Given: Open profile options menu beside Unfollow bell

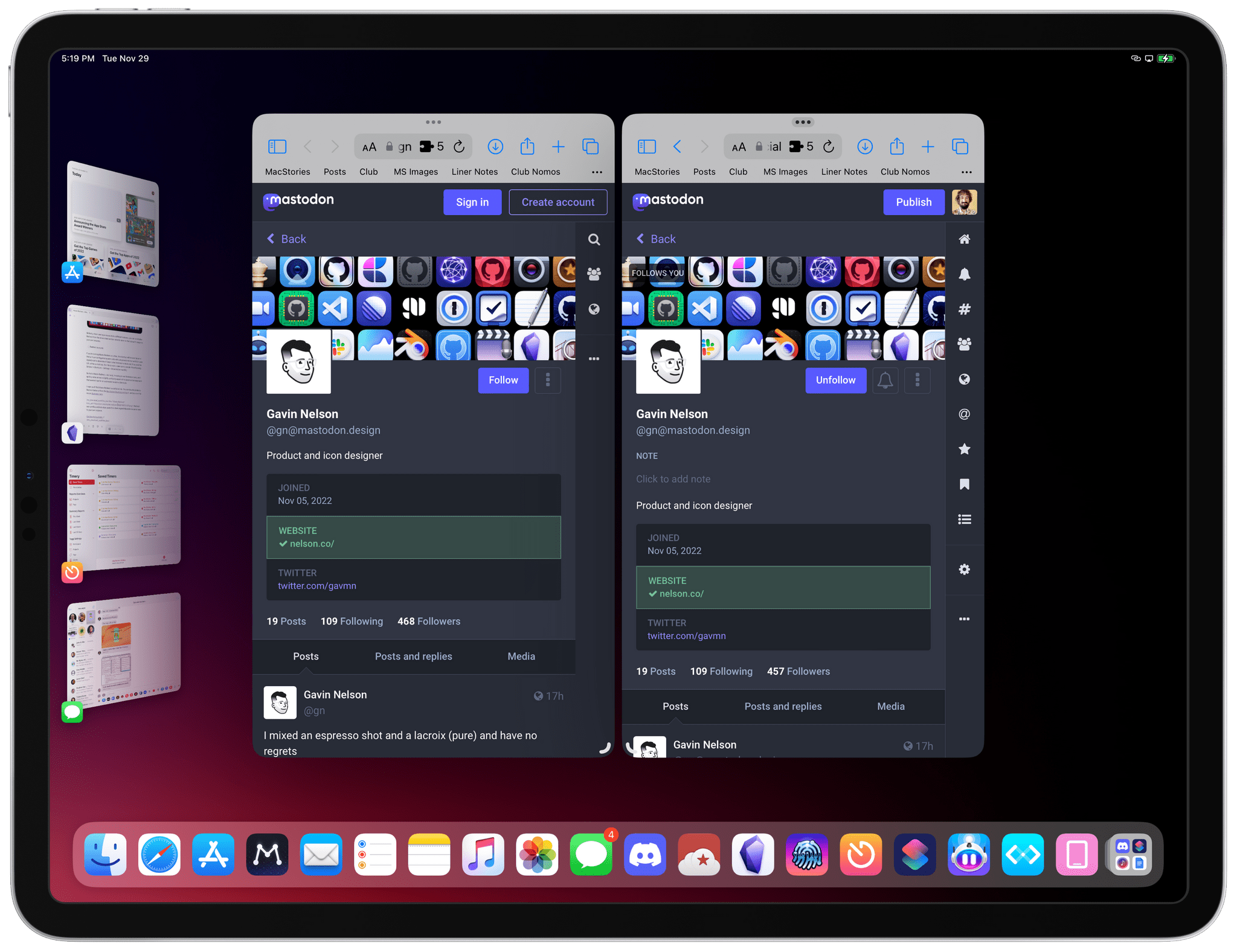Looking at the screenshot, I should point(917,380).
